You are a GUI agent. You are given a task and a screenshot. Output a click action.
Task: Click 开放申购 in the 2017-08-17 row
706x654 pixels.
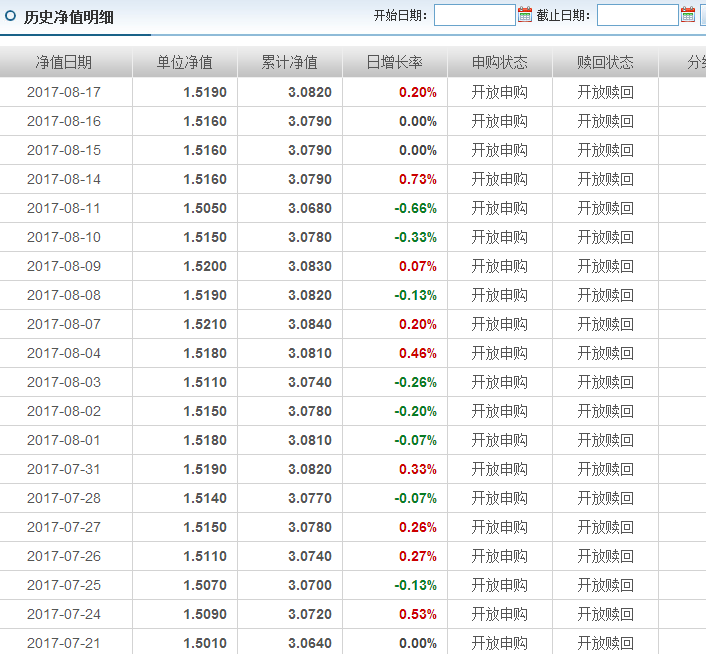pyautogui.click(x=499, y=92)
